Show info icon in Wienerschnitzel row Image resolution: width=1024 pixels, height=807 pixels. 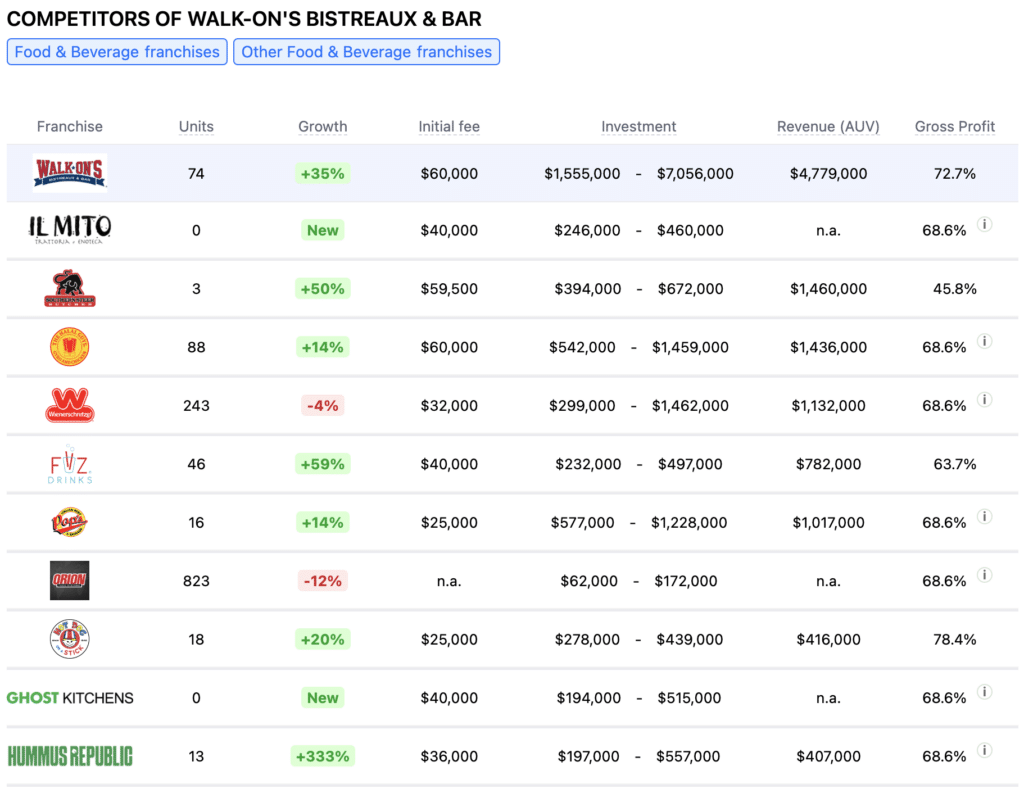point(985,400)
